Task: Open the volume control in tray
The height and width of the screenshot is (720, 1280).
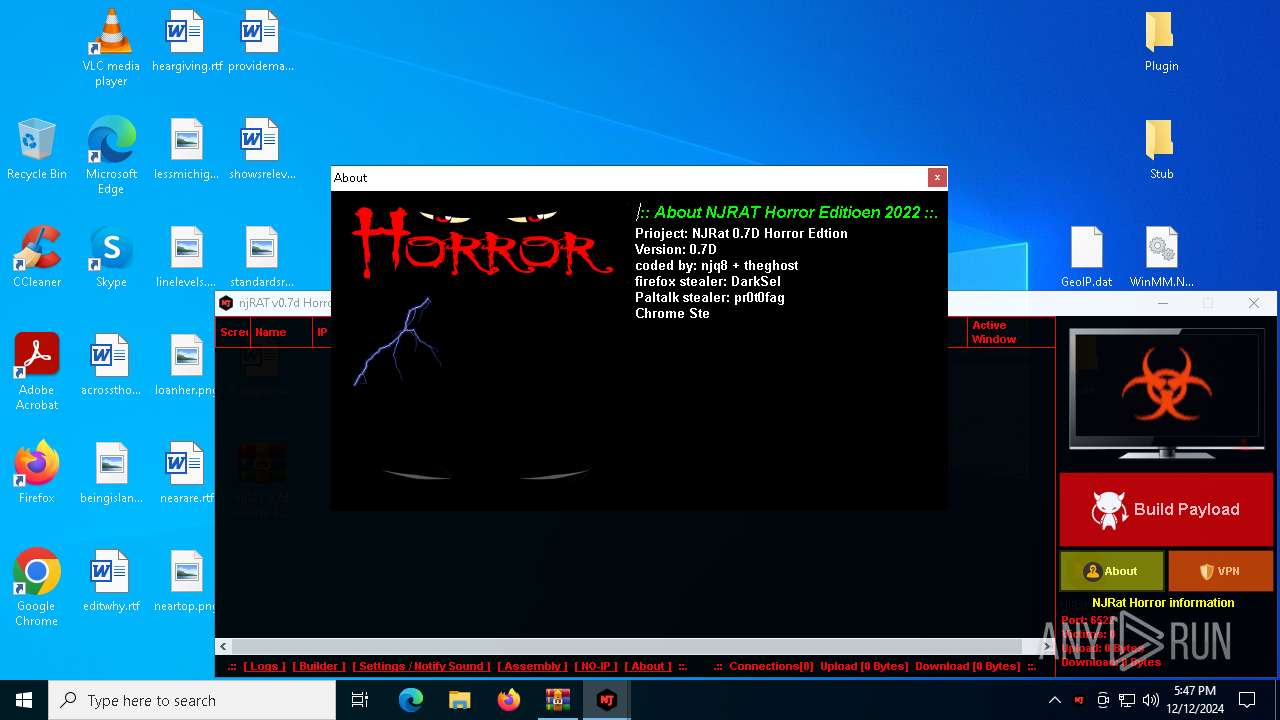Action: coord(1151,700)
